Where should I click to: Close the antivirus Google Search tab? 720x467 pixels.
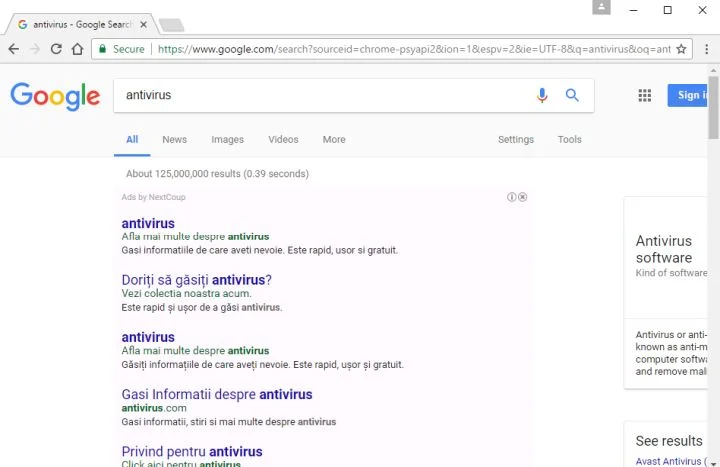[x=143, y=24]
